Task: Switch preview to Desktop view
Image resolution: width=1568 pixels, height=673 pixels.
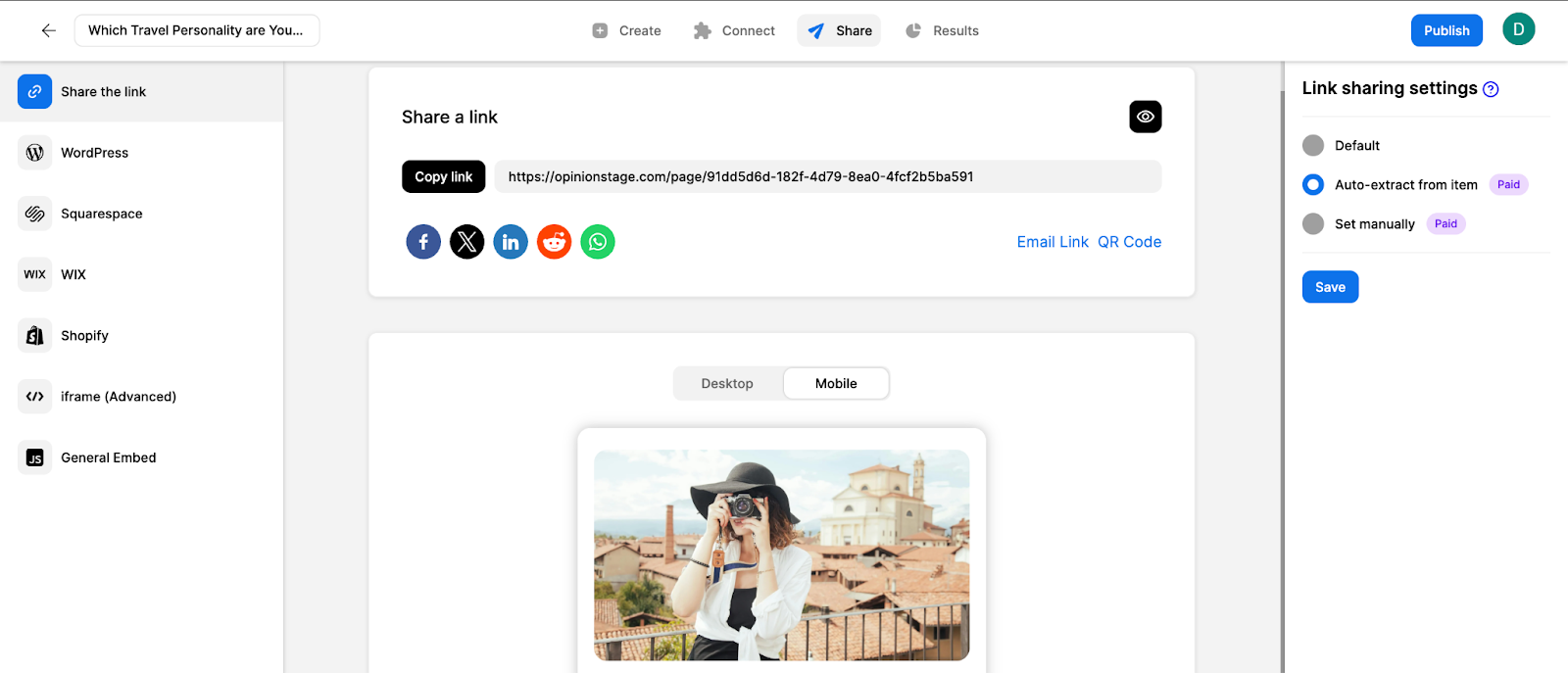Action: coord(727,384)
